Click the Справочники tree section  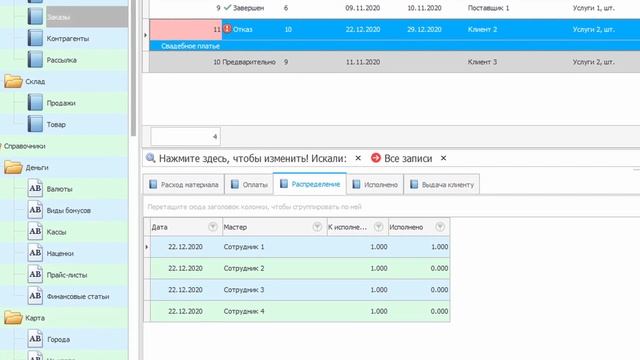(24, 146)
